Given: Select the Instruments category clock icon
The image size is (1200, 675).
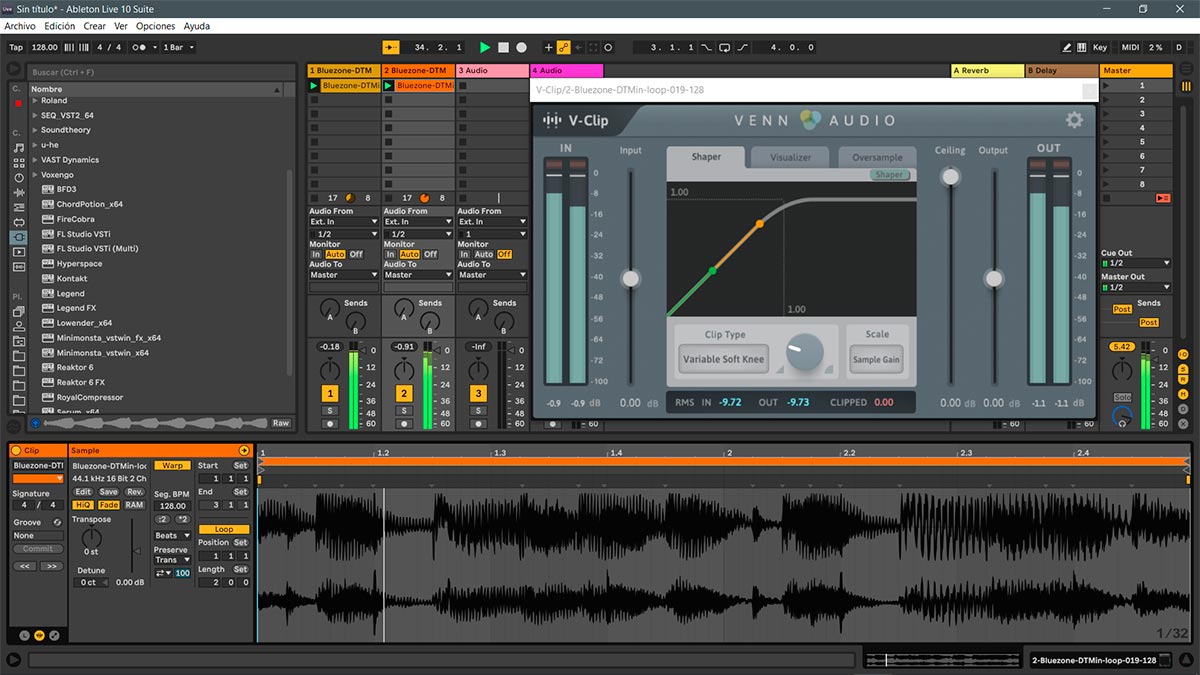Looking at the screenshot, I should [x=18, y=177].
